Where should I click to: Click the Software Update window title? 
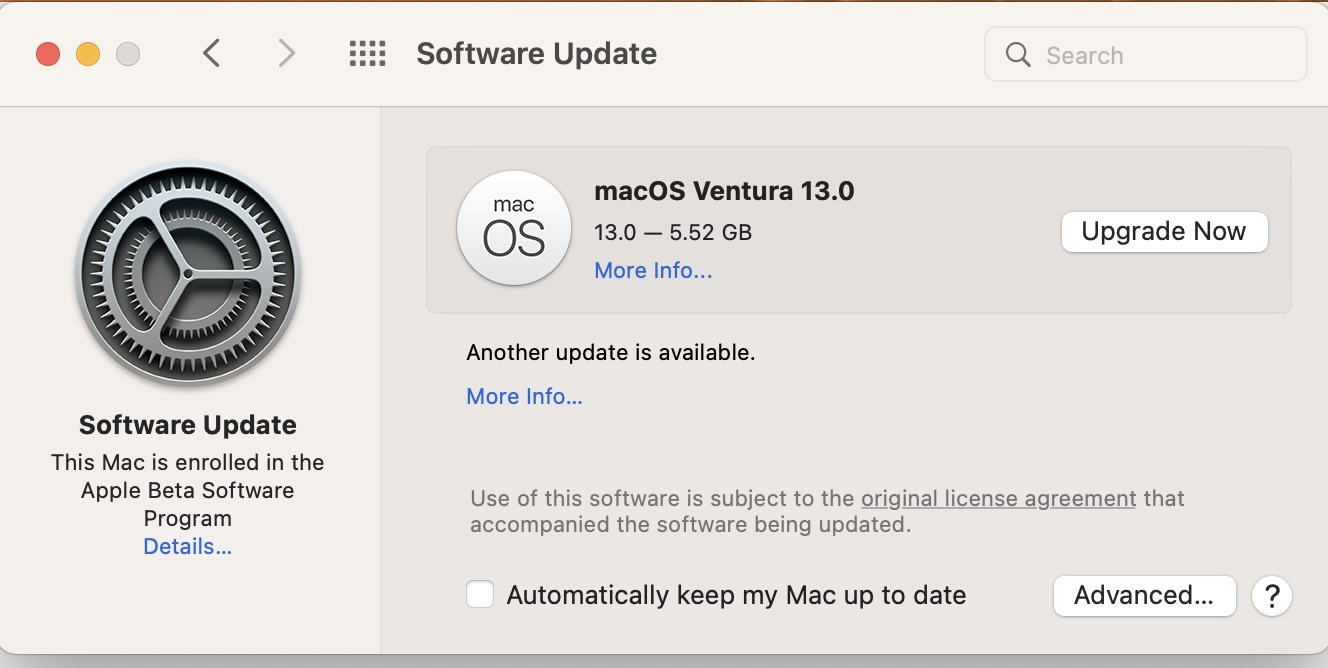point(536,54)
